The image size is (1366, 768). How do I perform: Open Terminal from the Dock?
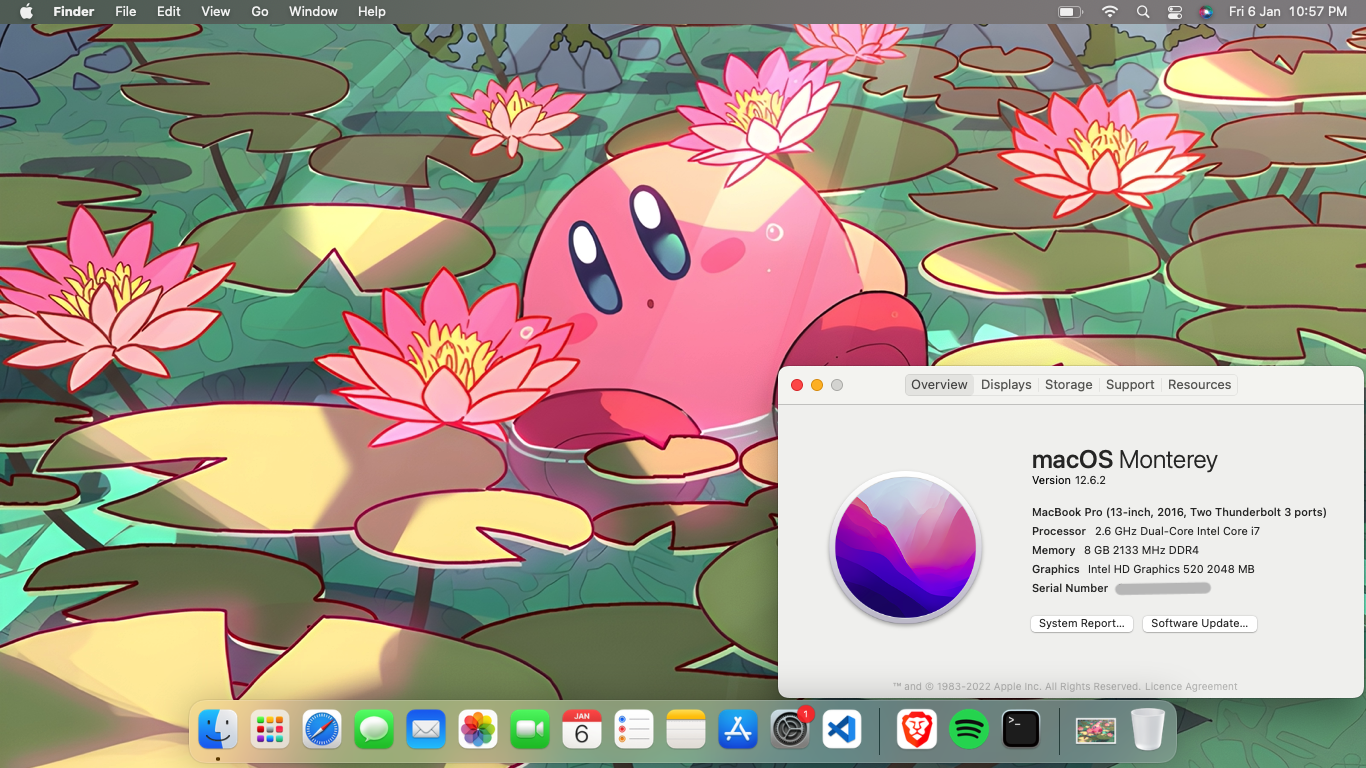1021,729
